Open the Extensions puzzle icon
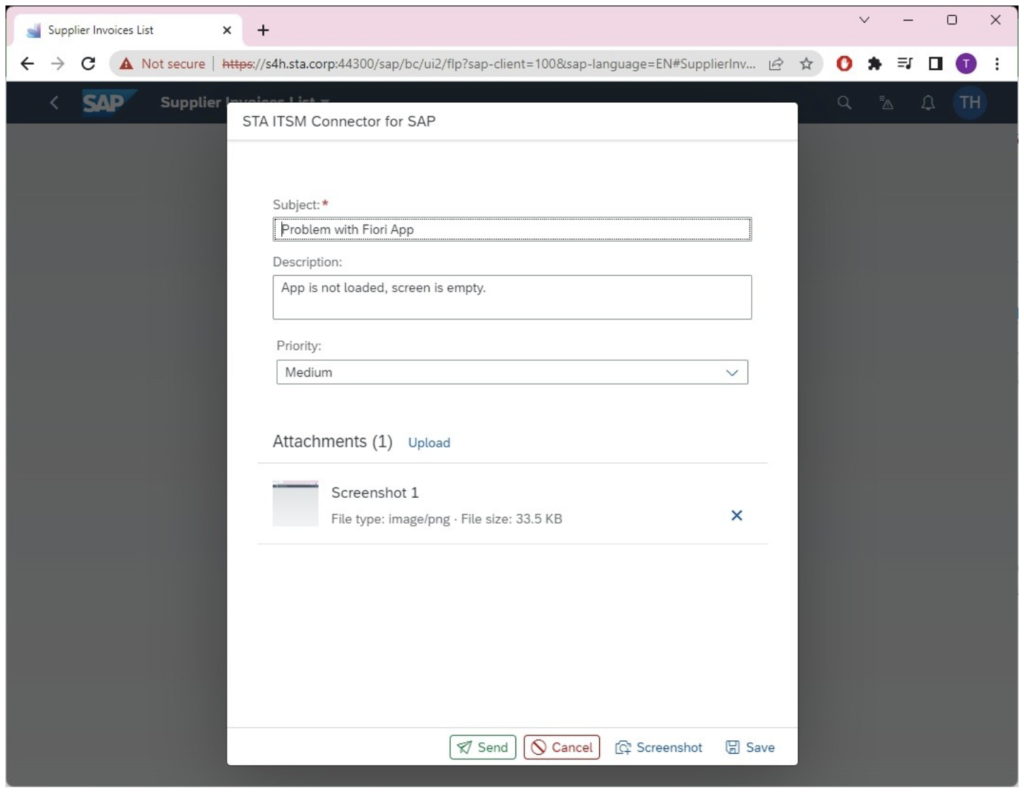Image resolution: width=1024 pixels, height=794 pixels. [x=874, y=63]
